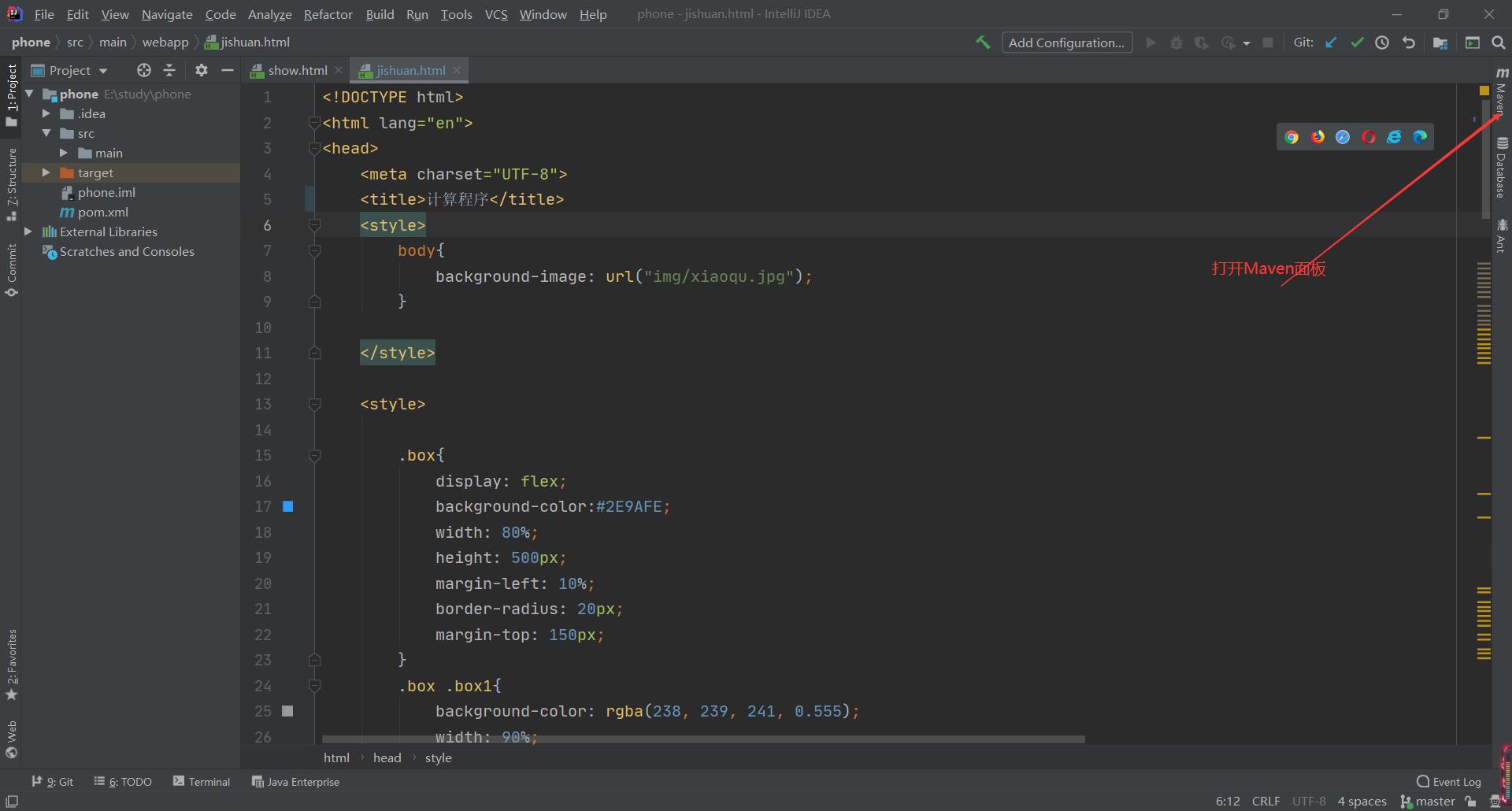Open page in Edge browser icon
This screenshot has height=811, width=1512.
[1420, 137]
